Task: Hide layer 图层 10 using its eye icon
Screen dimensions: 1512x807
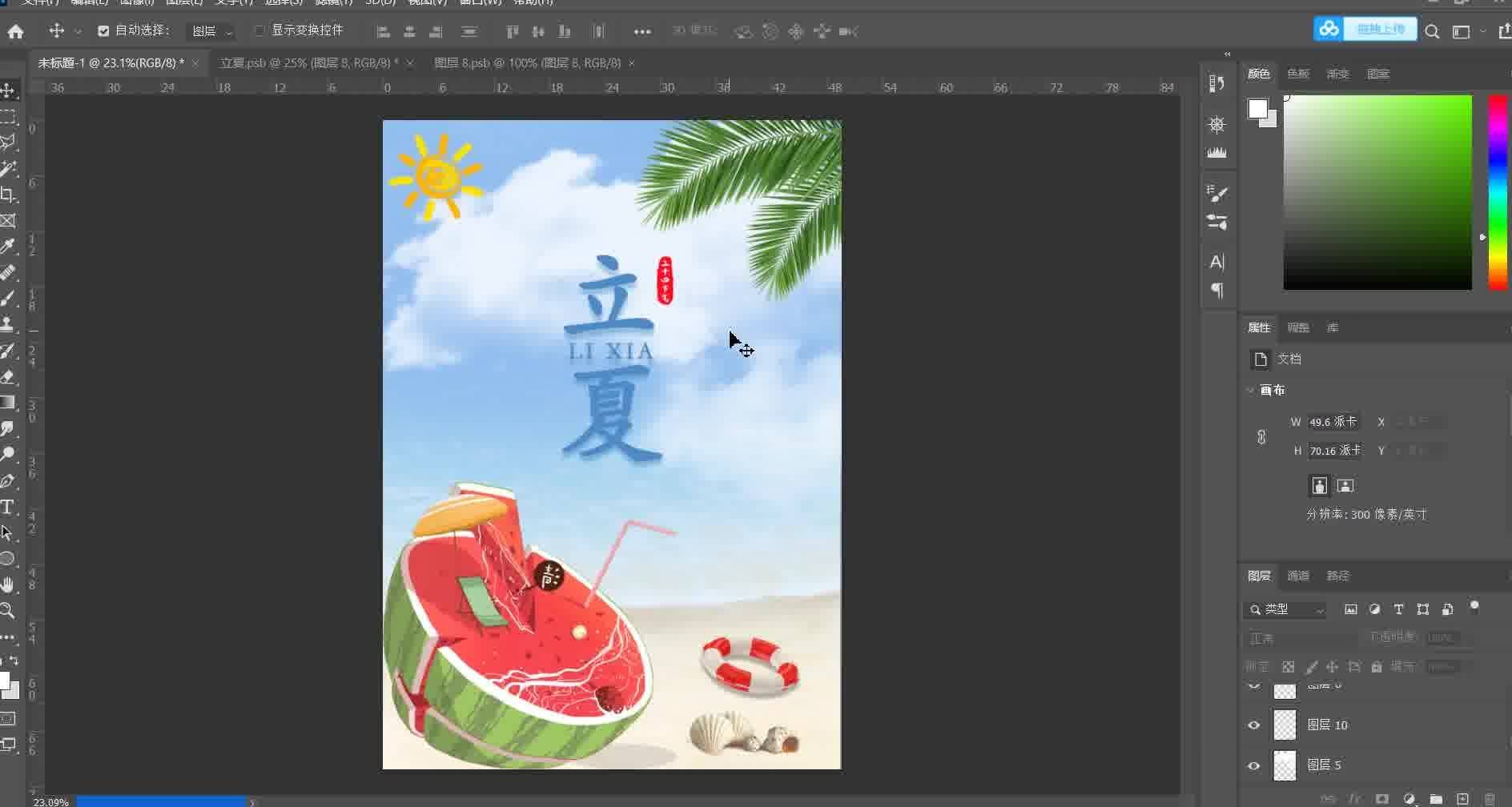Action: pyautogui.click(x=1254, y=725)
